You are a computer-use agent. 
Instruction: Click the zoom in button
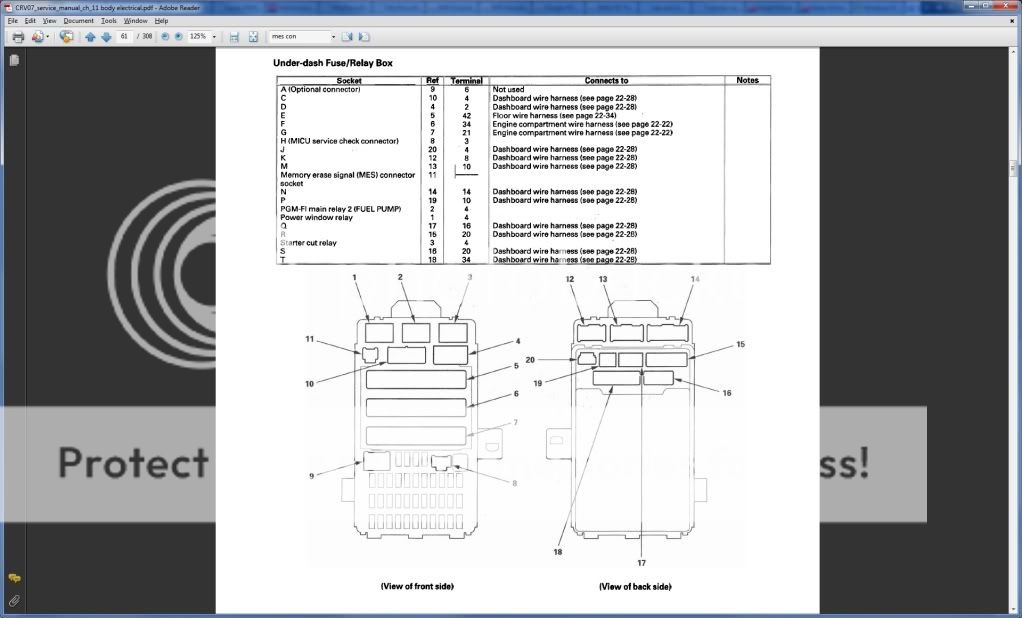[x=179, y=37]
